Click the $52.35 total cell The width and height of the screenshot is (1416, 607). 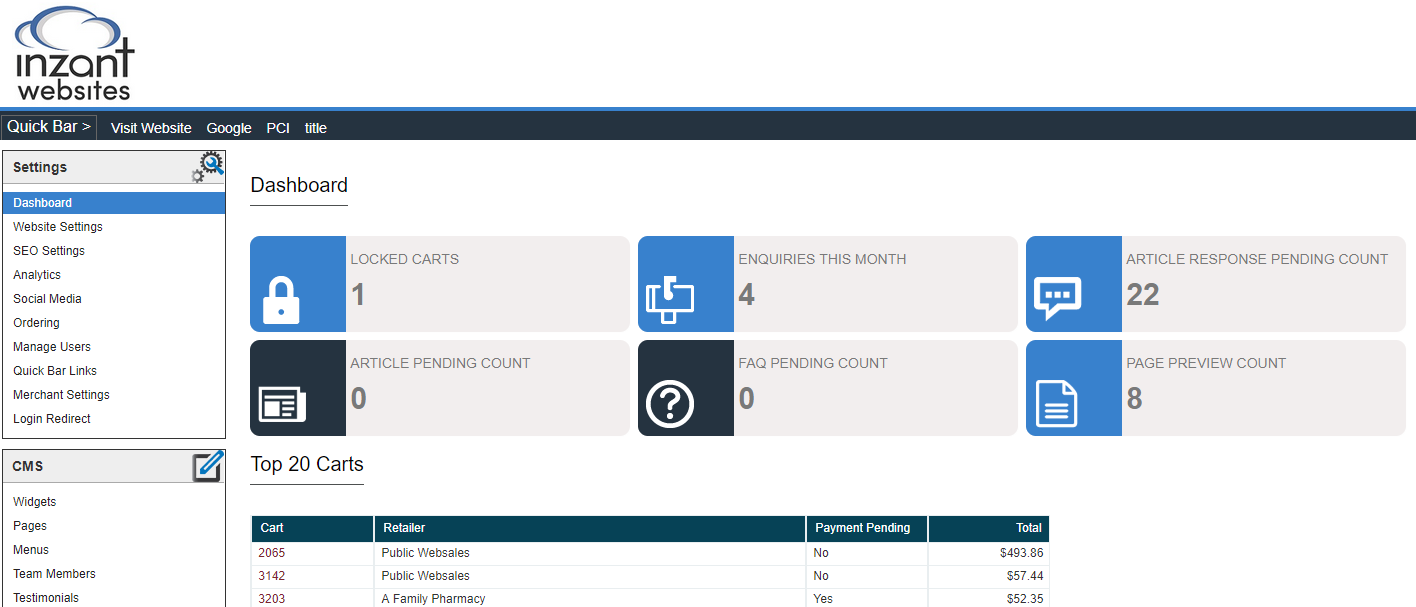[x=989, y=599]
